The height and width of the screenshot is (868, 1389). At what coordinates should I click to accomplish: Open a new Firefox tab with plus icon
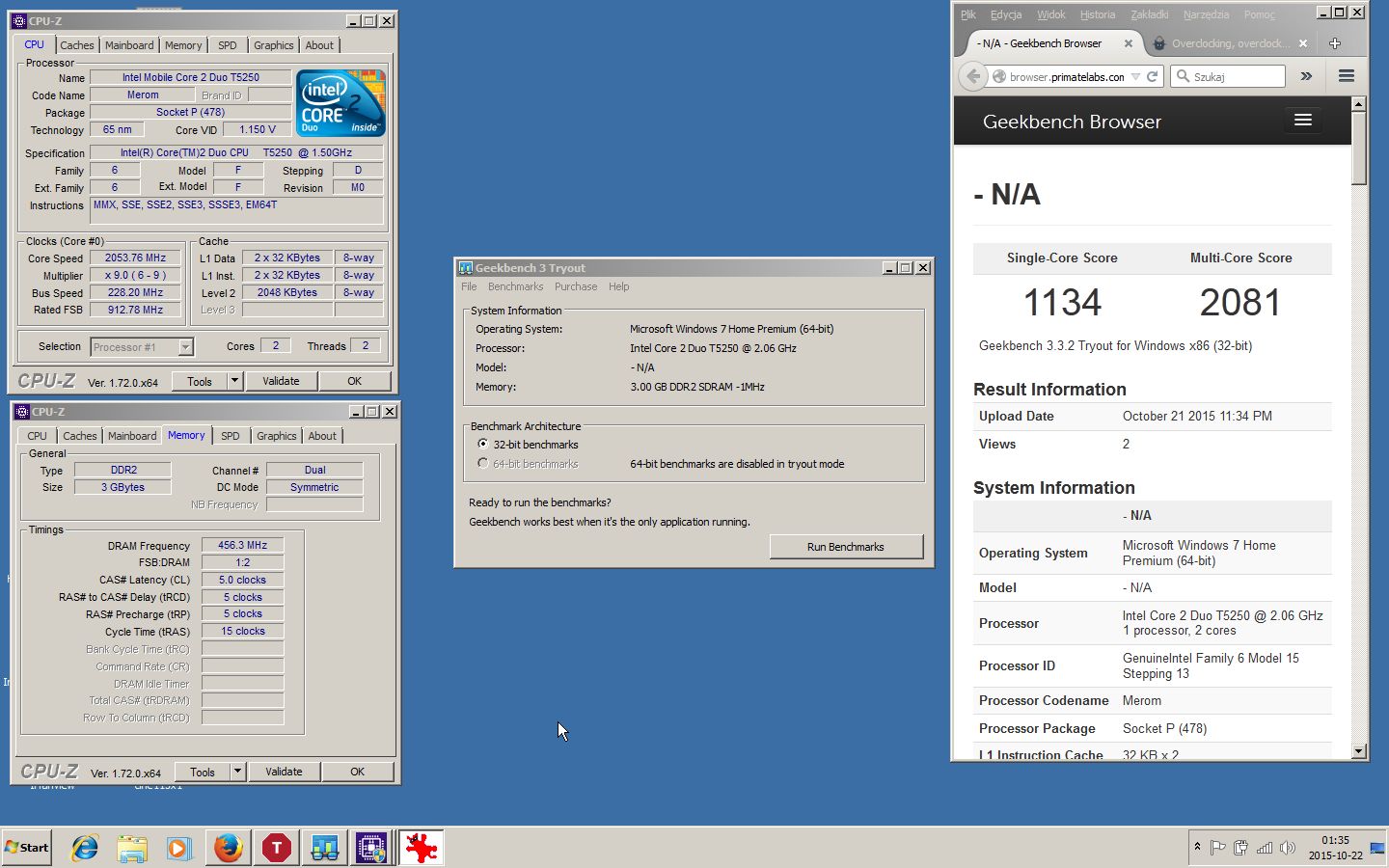(x=1335, y=43)
